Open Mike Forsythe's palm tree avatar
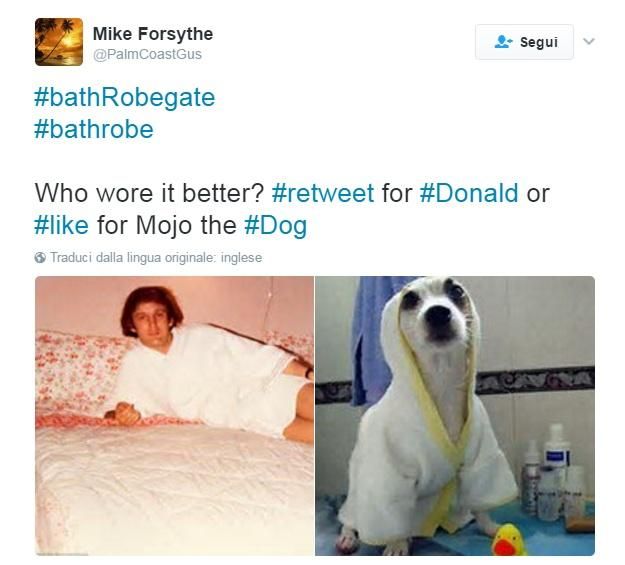Viewport: 625px width, 565px height. [x=59, y=42]
